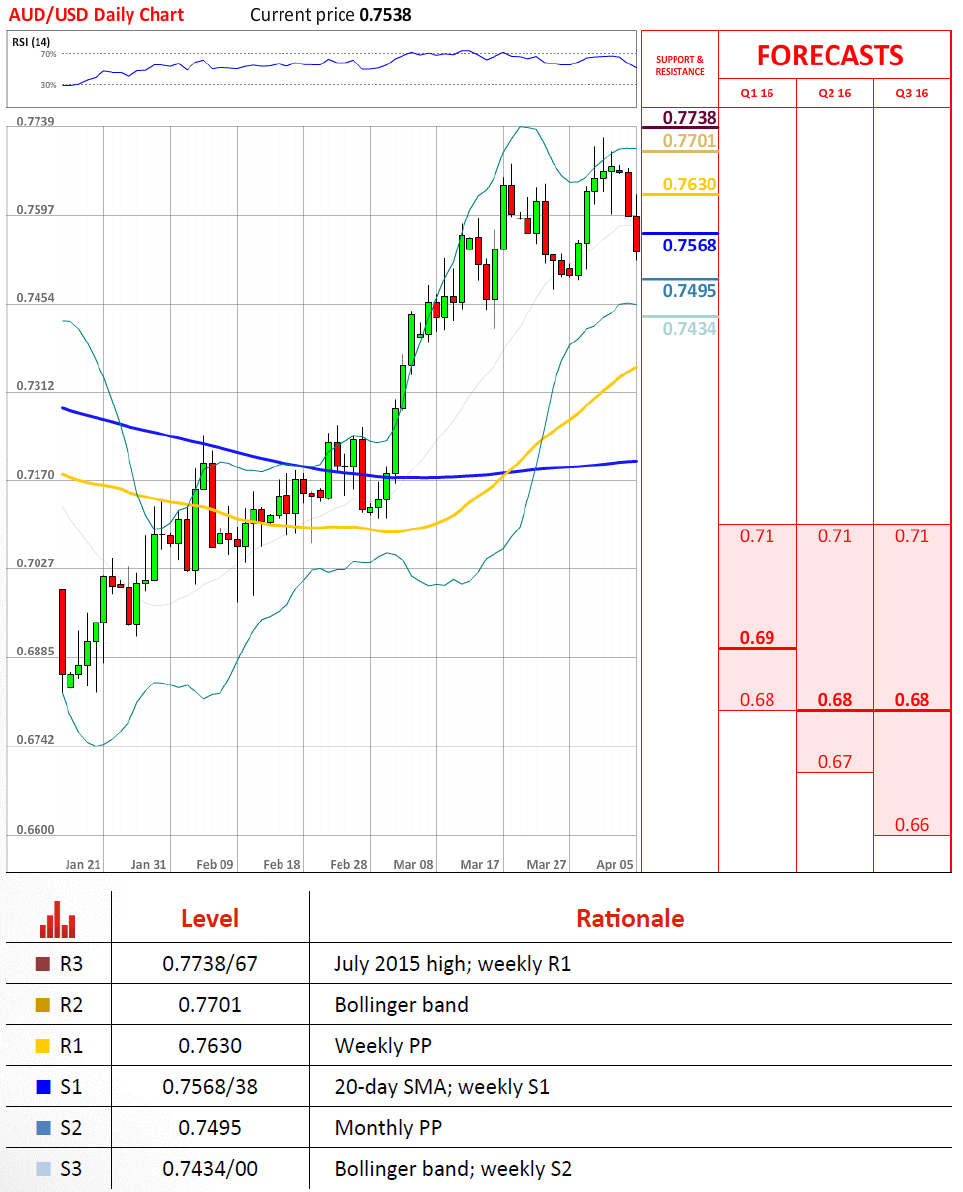Viewport: 963px width, 1192px height.
Task: Click the S1 blue color swatch
Action: click(x=43, y=1087)
